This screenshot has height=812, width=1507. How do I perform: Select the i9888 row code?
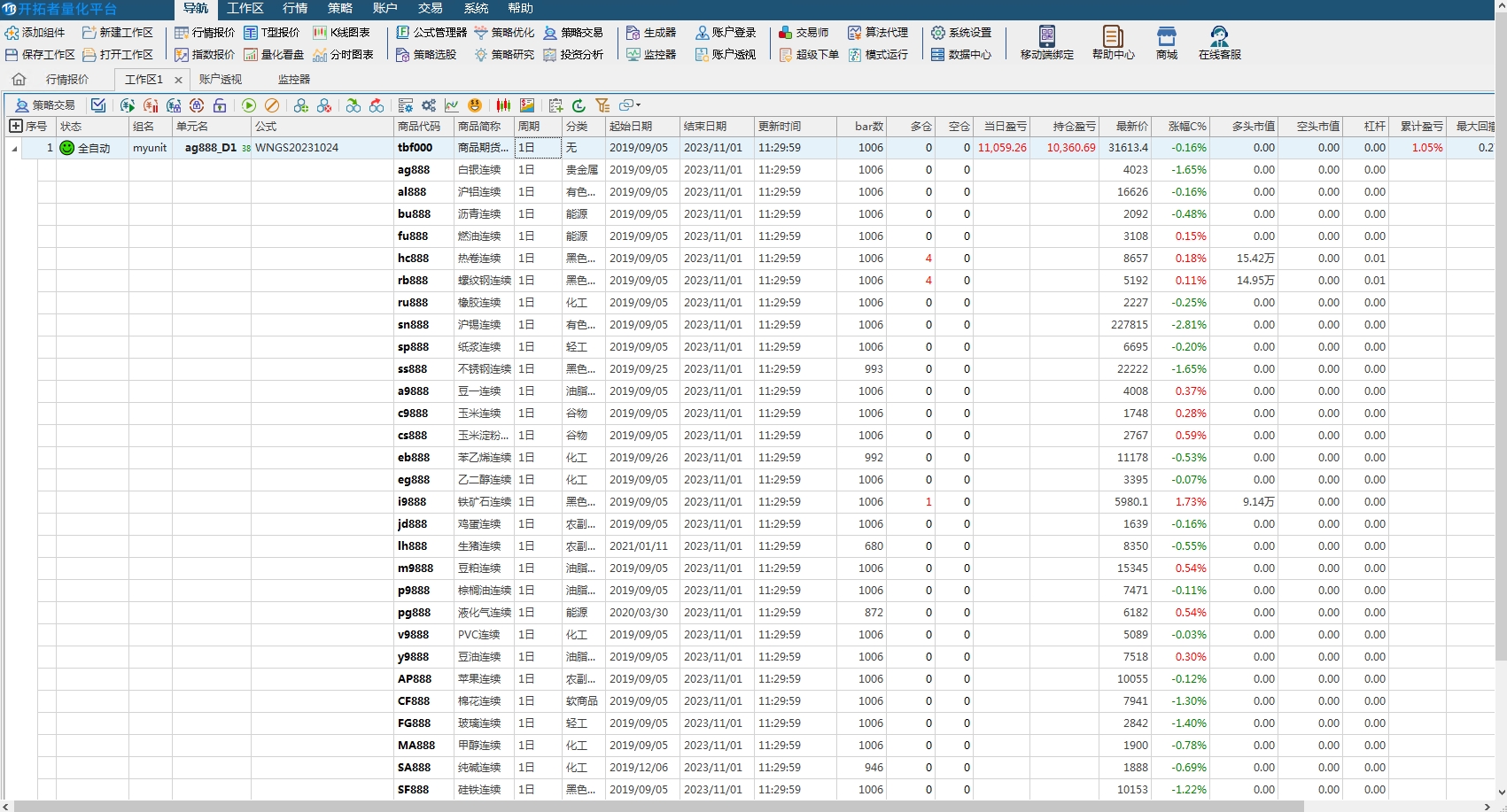412,502
